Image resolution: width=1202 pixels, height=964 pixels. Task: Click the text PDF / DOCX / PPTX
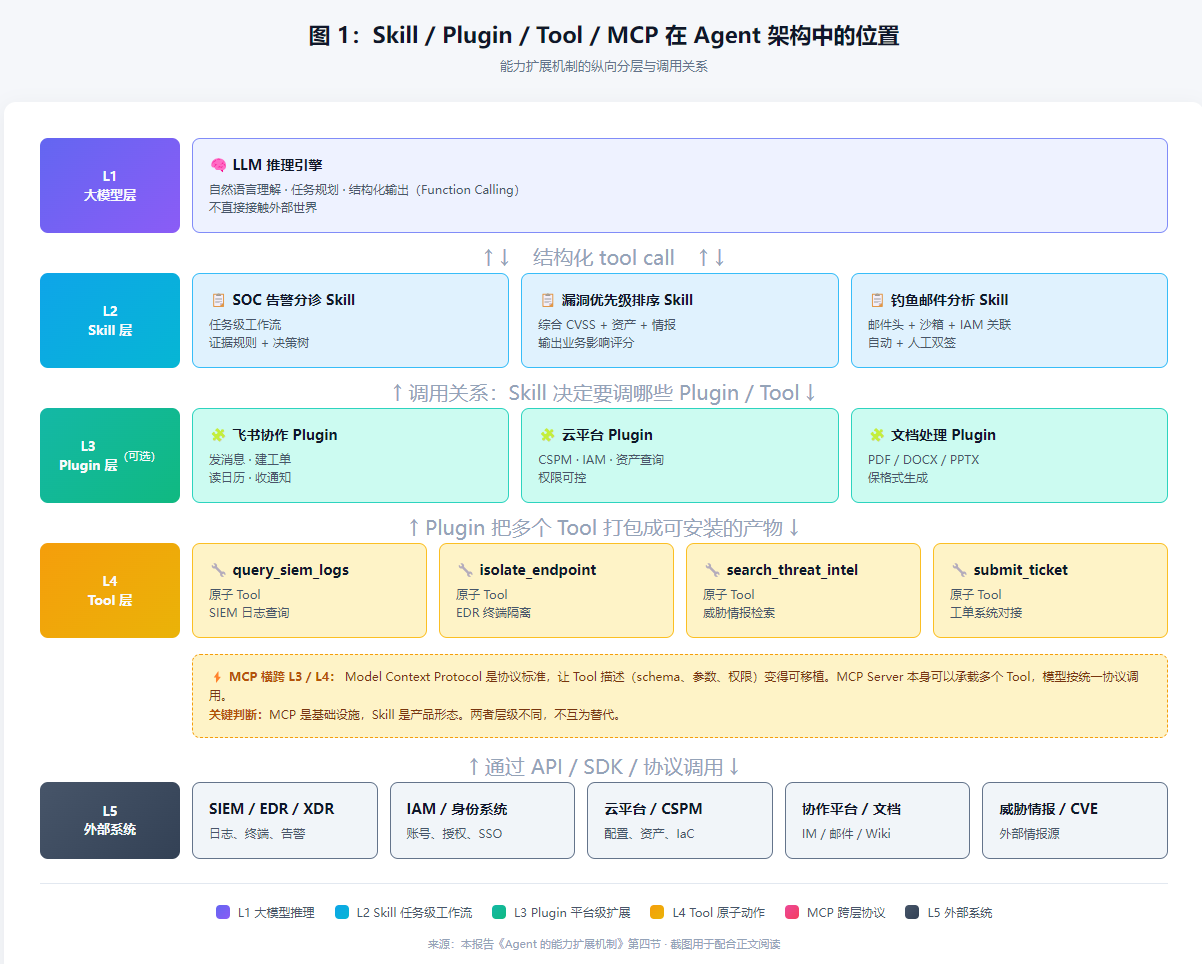(x=924, y=460)
